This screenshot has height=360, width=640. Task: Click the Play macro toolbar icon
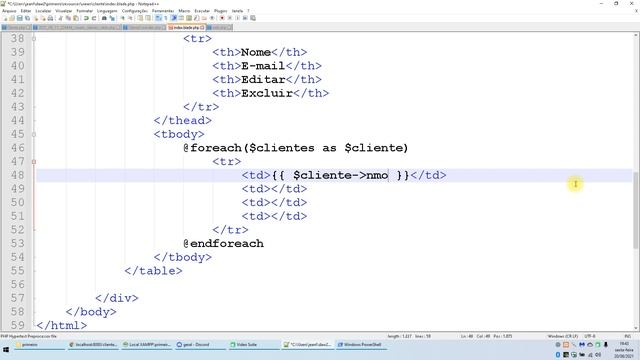pos(238,18)
